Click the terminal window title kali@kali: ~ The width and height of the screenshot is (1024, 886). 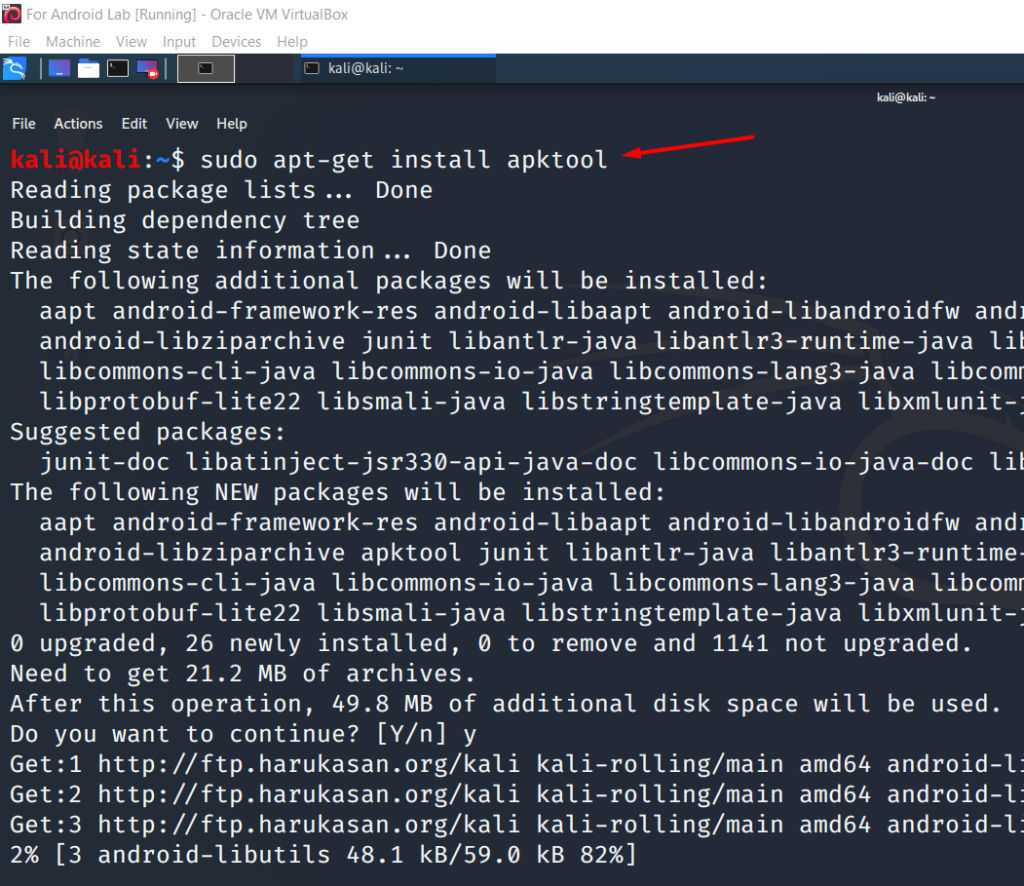pyautogui.click(x=906, y=98)
